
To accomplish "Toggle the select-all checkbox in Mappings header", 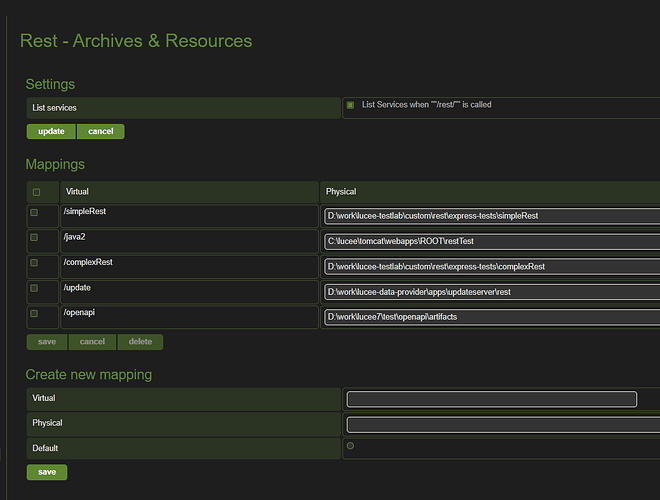I will pyautogui.click(x=37, y=192).
